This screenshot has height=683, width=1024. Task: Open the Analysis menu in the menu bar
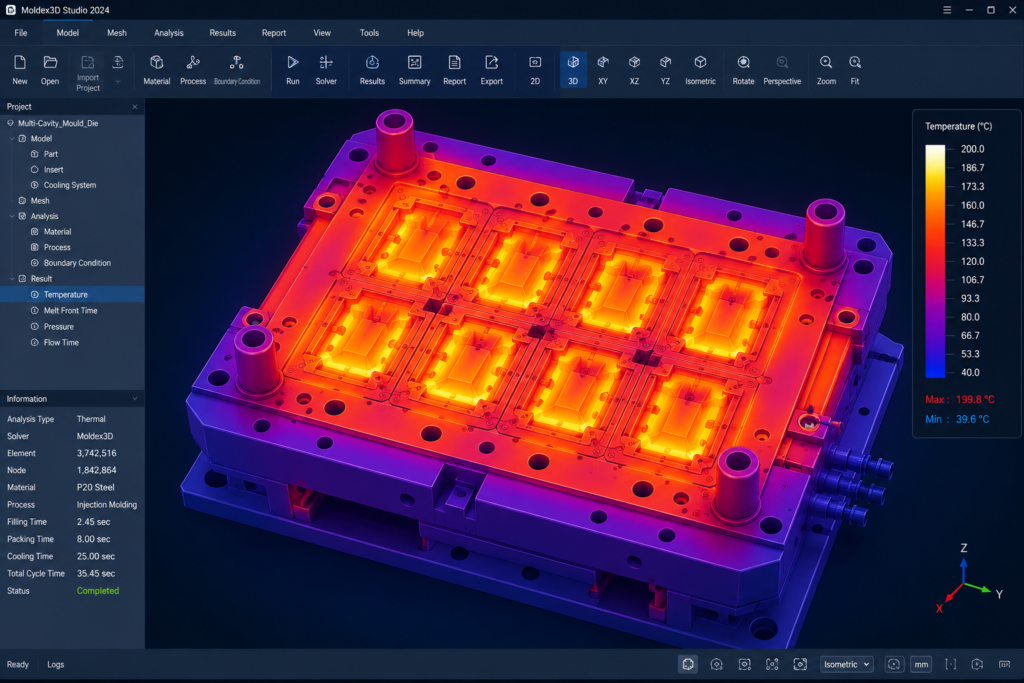[x=168, y=33]
